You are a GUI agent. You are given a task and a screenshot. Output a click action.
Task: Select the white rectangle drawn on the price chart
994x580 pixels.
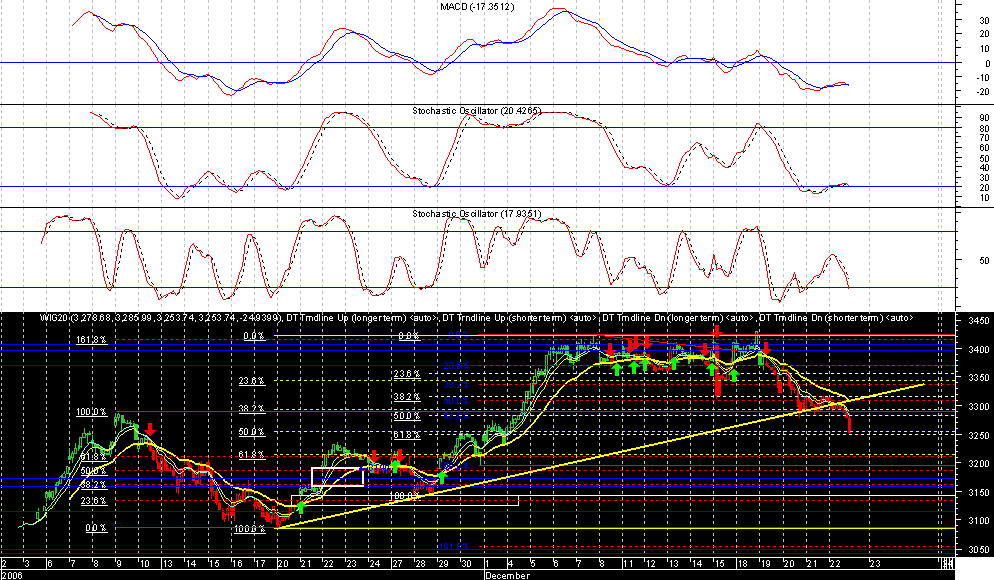pos(336,477)
